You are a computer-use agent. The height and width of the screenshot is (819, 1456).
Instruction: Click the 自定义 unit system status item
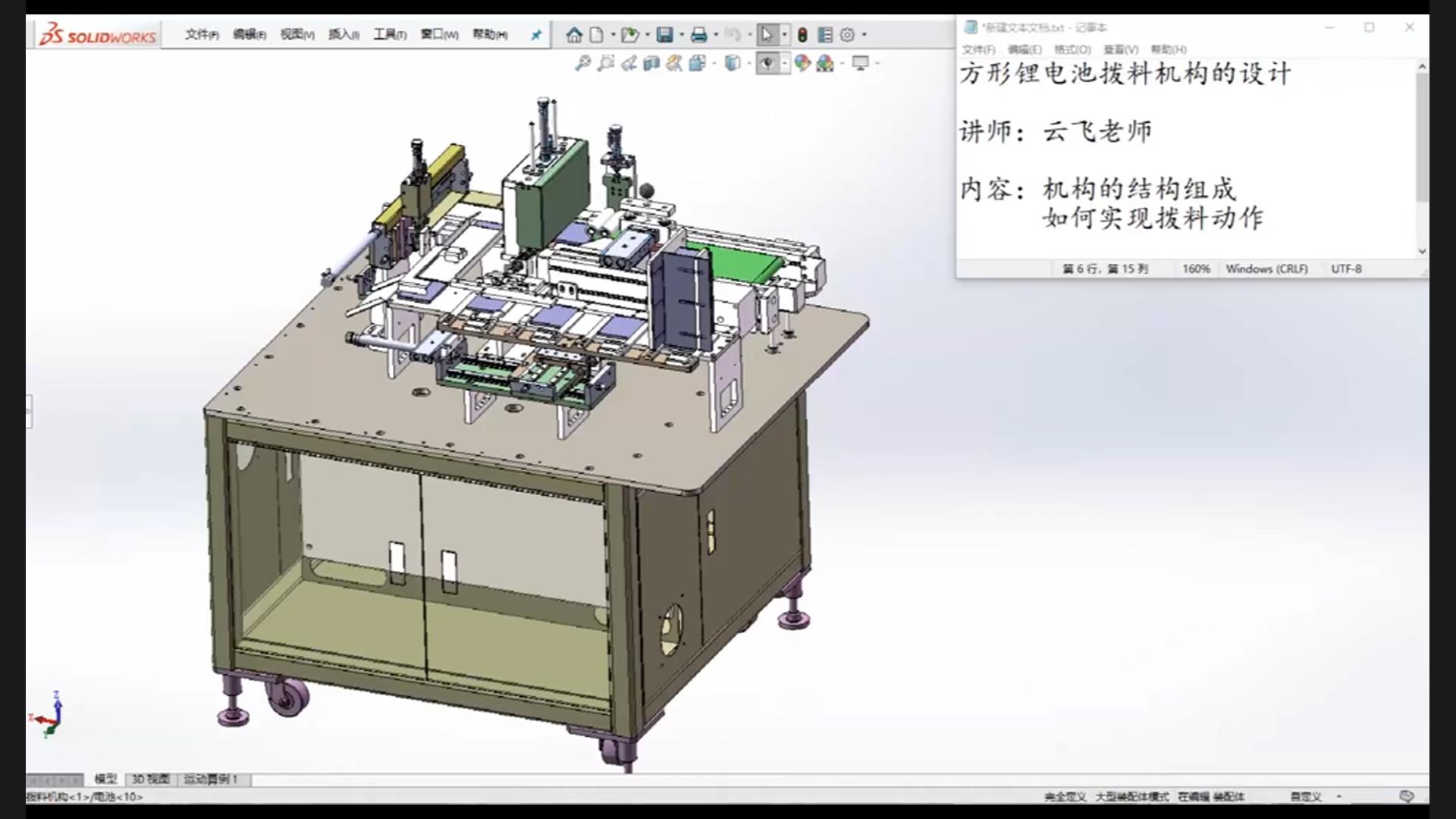pyautogui.click(x=1306, y=796)
